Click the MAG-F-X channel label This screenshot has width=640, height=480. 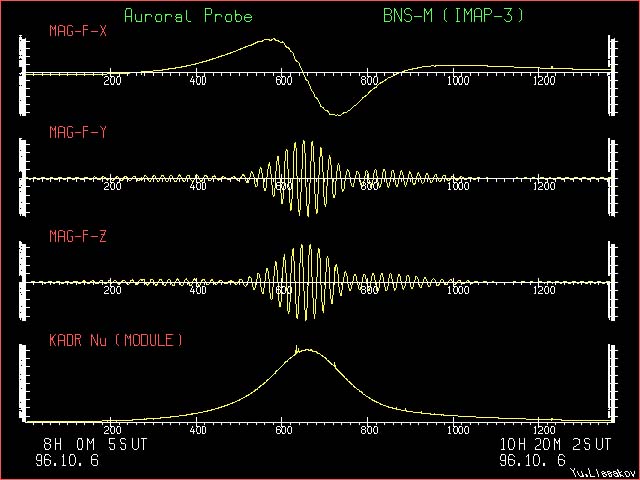pyautogui.click(x=78, y=31)
